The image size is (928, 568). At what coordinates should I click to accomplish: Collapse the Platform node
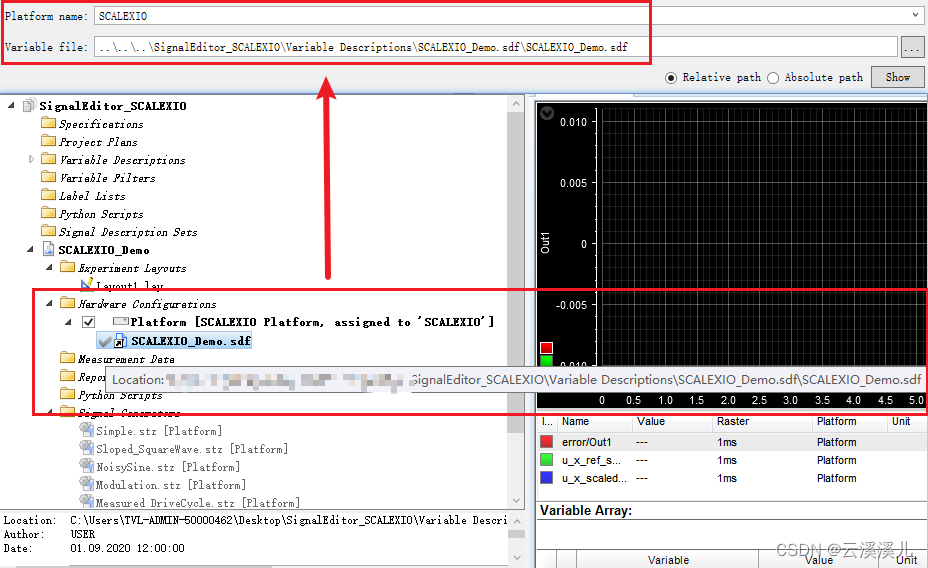[x=68, y=322]
